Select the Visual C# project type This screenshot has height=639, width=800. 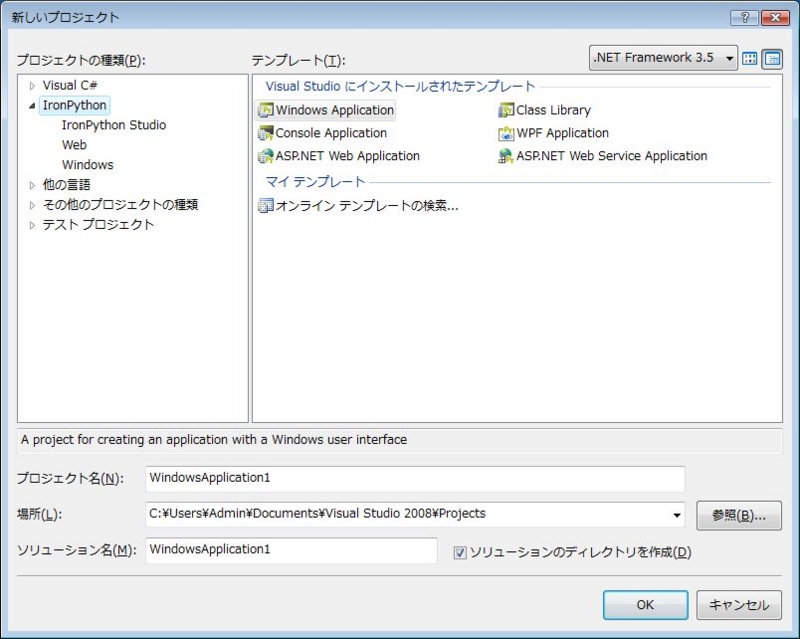pyautogui.click(x=70, y=85)
